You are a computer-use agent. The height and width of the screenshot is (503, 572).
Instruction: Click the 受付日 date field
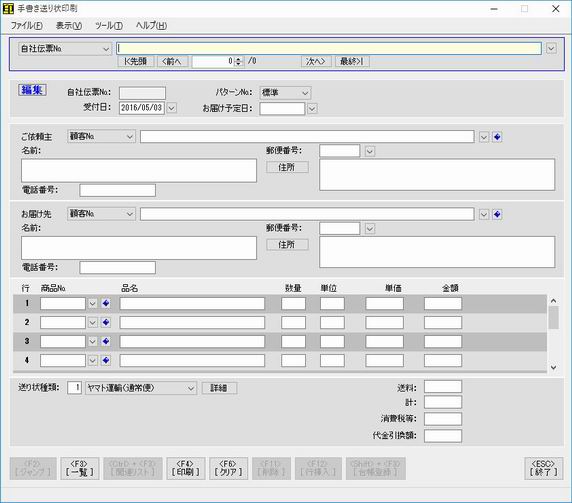(142, 108)
